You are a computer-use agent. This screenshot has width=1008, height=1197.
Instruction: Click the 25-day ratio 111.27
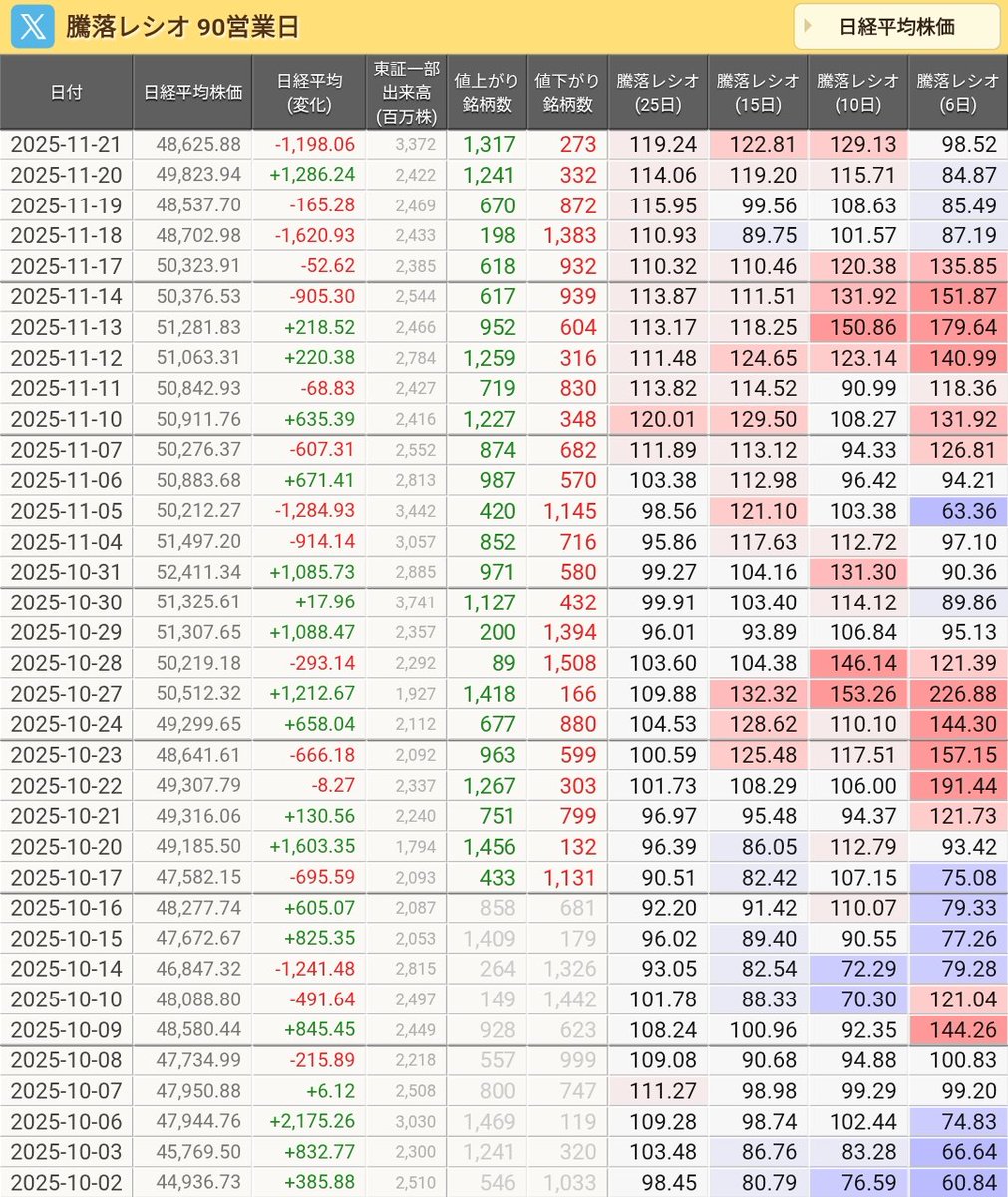point(663,1091)
